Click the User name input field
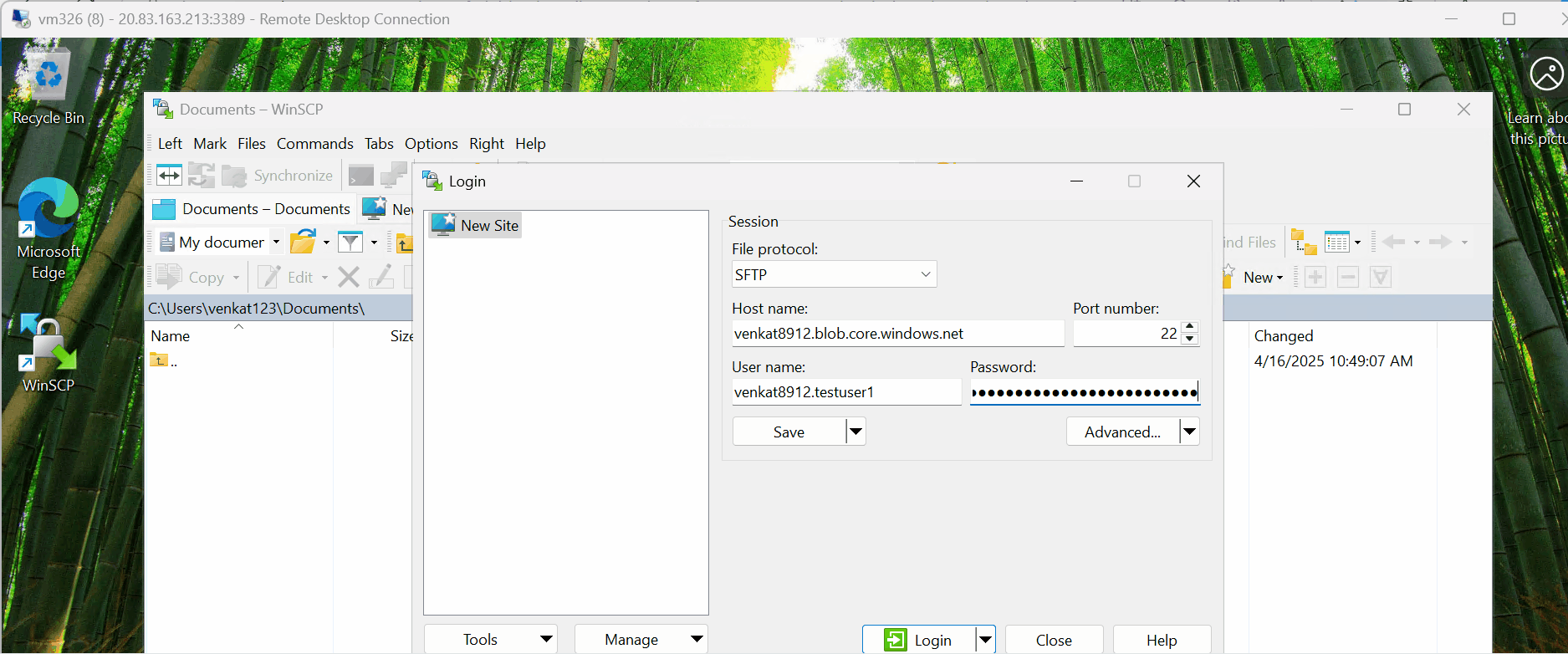1568x654 pixels. point(846,392)
